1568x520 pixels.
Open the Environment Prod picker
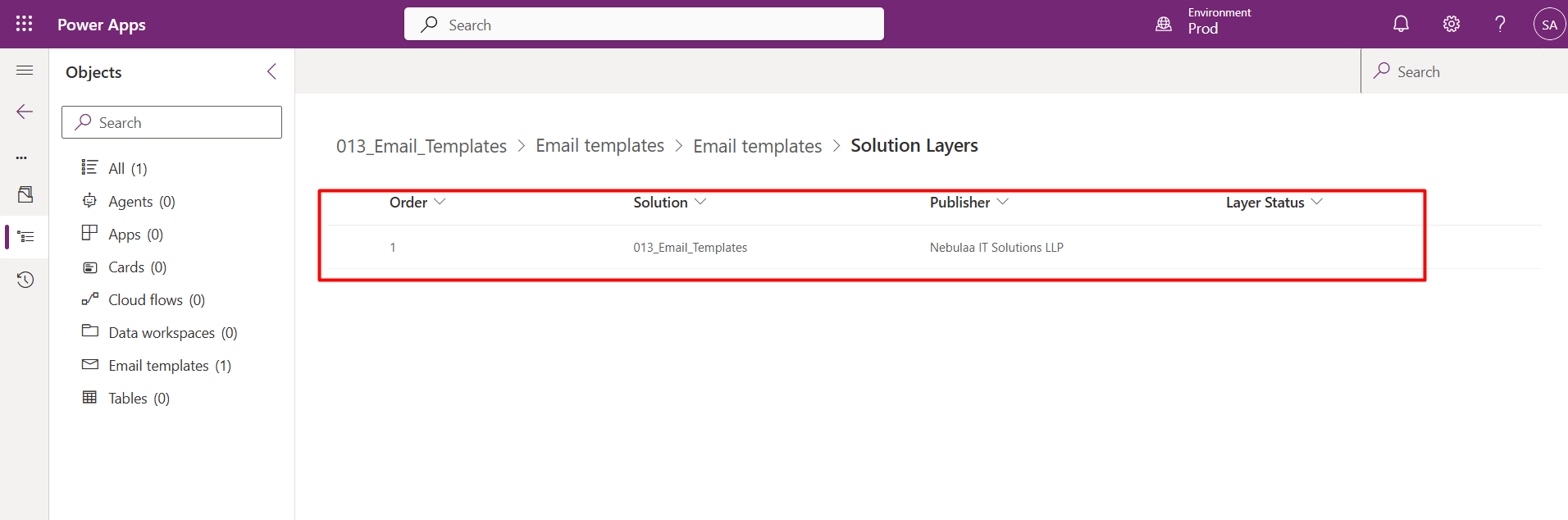click(1203, 21)
